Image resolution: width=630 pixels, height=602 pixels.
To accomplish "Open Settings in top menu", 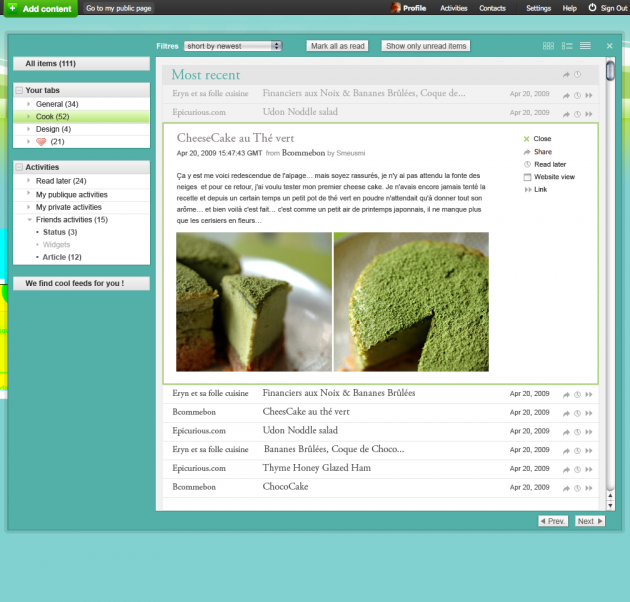I will click(538, 7).
